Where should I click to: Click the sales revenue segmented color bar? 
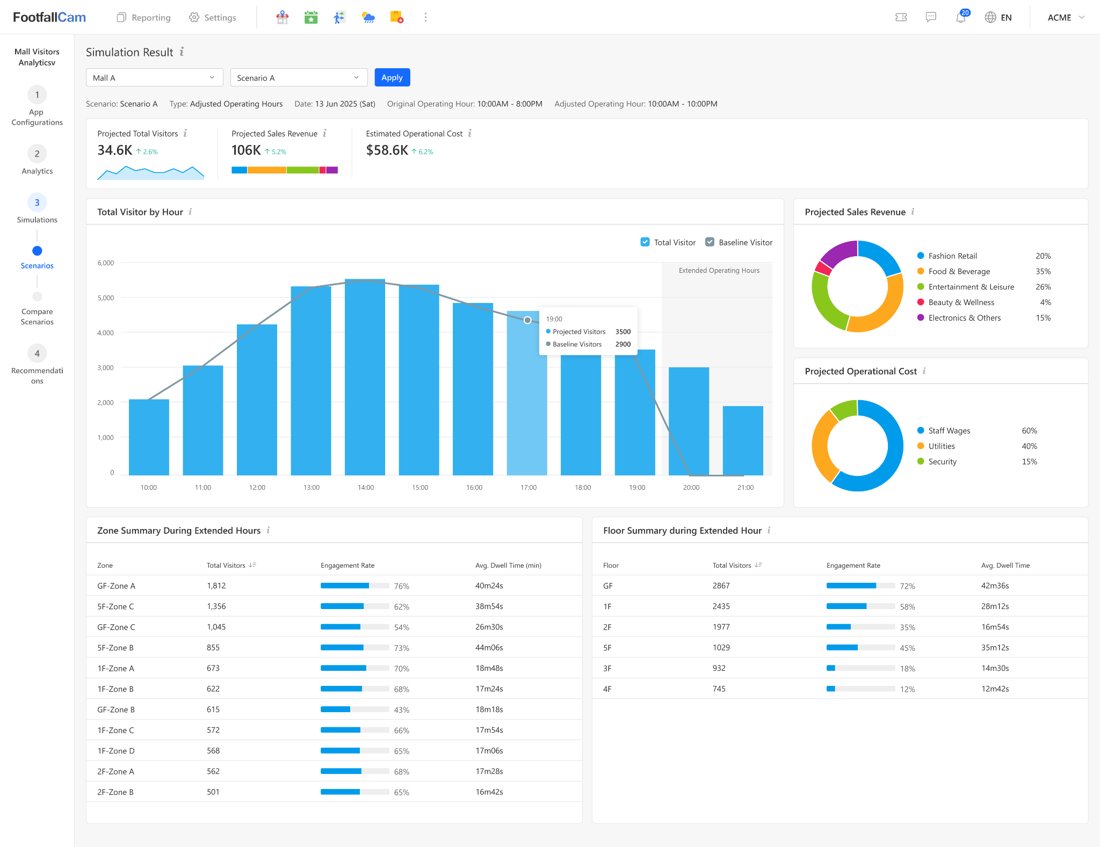click(285, 170)
